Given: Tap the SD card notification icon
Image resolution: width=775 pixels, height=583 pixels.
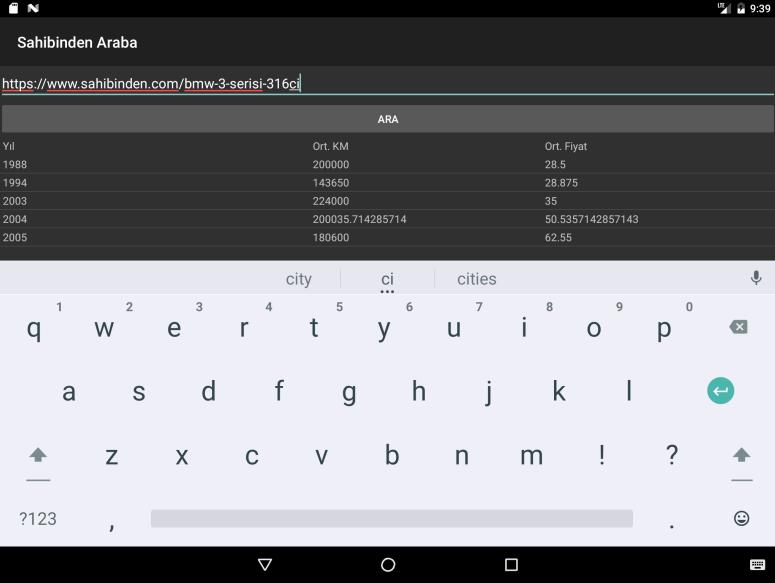Looking at the screenshot, I should (13, 8).
